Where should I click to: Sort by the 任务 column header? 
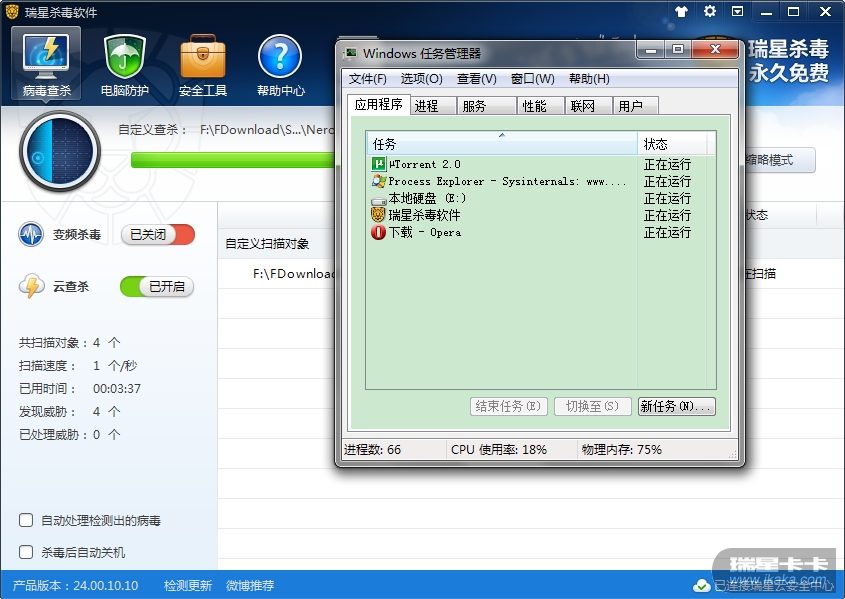pyautogui.click(x=502, y=144)
